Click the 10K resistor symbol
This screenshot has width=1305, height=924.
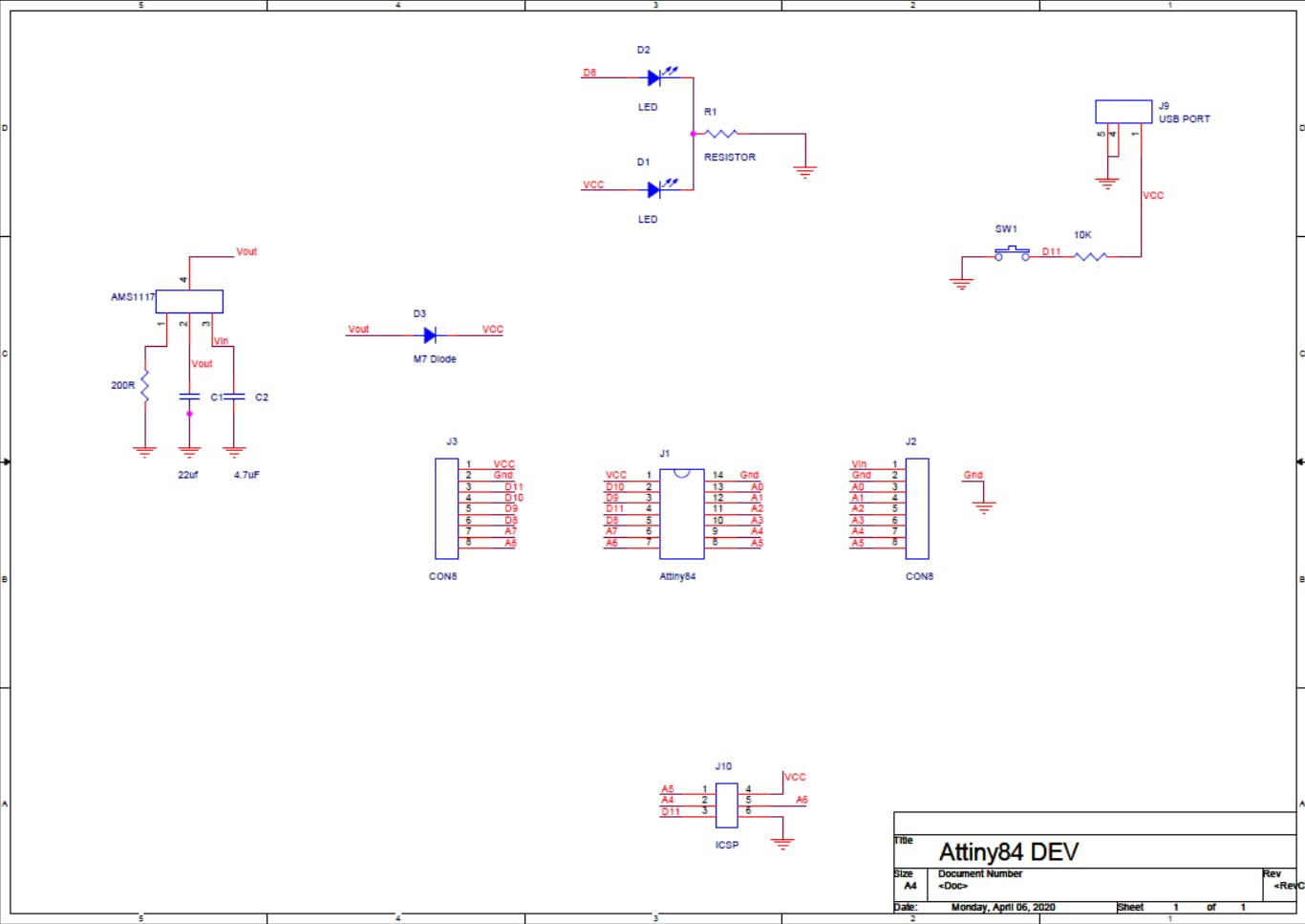pyautogui.click(x=1090, y=256)
